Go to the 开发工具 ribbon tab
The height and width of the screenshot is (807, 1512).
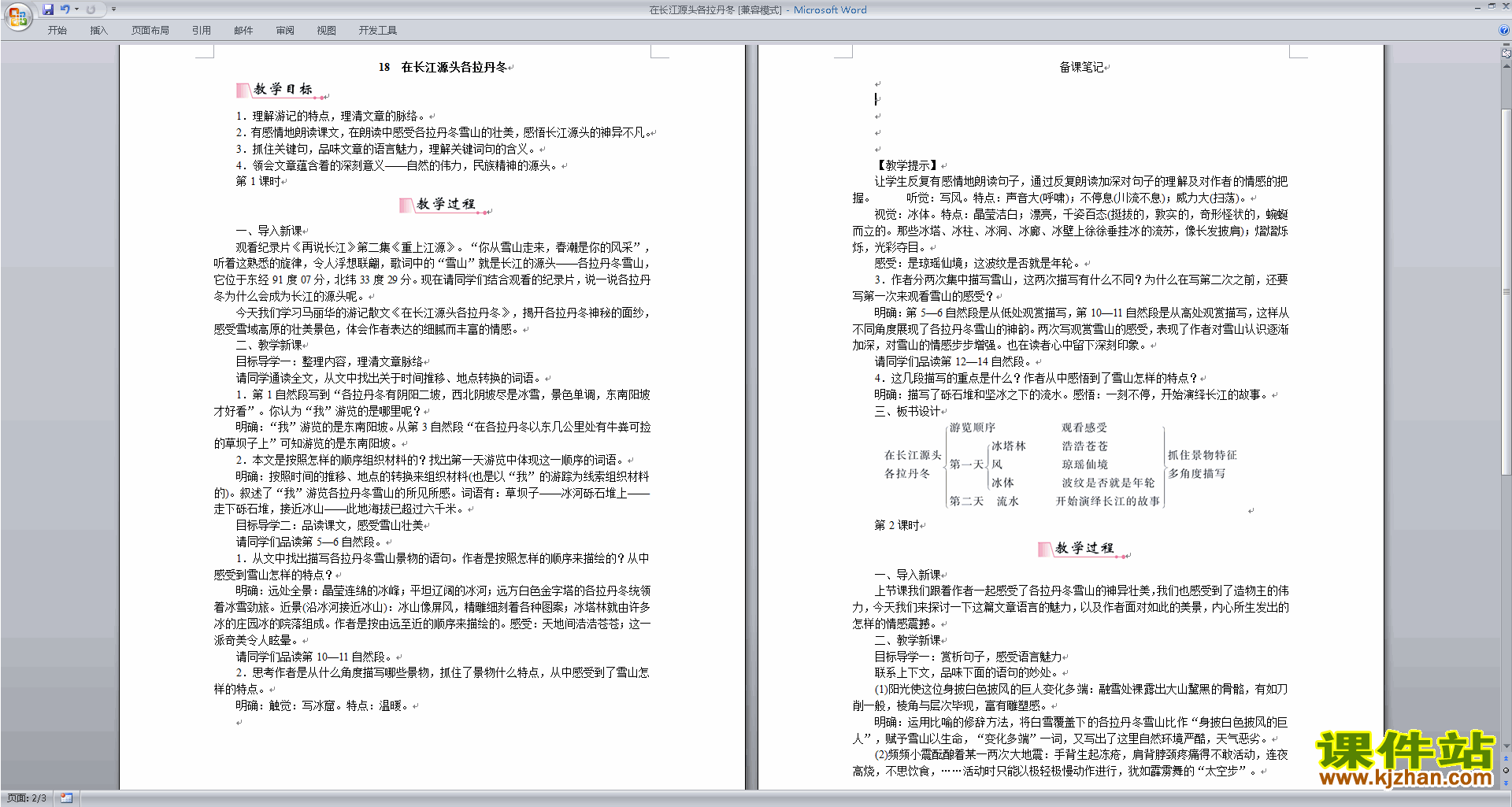[x=378, y=31]
